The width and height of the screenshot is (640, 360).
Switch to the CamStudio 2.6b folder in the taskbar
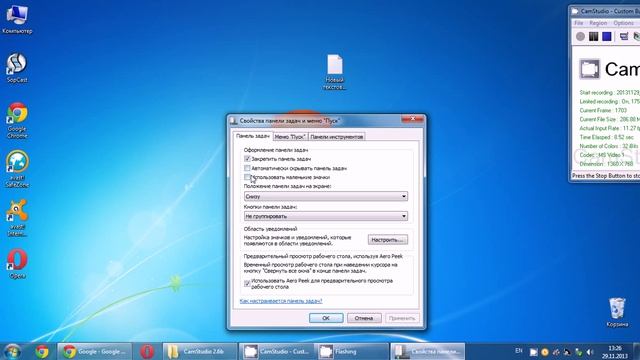click(200, 351)
